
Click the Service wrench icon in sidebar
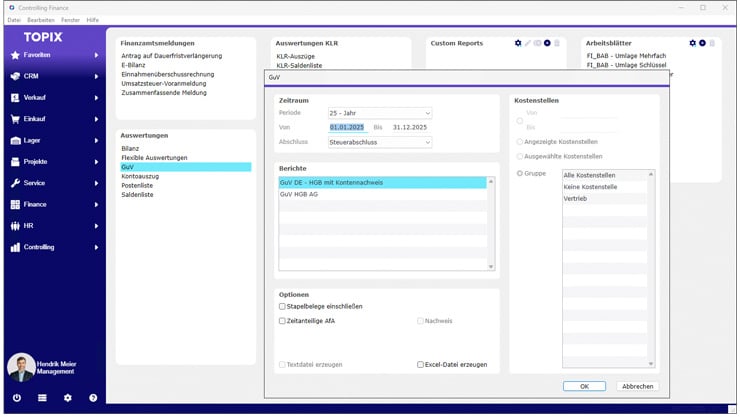point(14,183)
